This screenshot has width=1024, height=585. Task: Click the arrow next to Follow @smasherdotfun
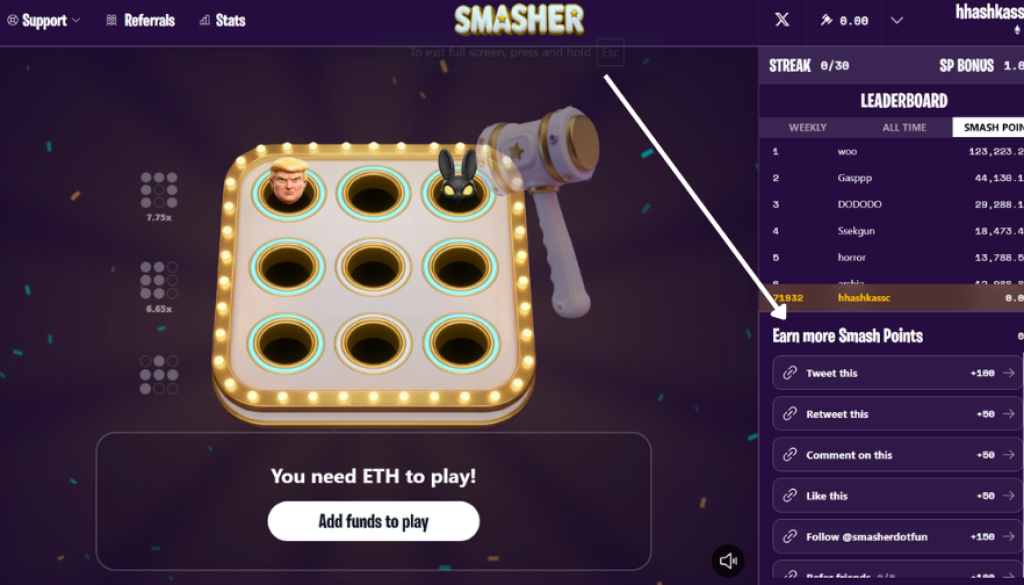pos(1009,537)
